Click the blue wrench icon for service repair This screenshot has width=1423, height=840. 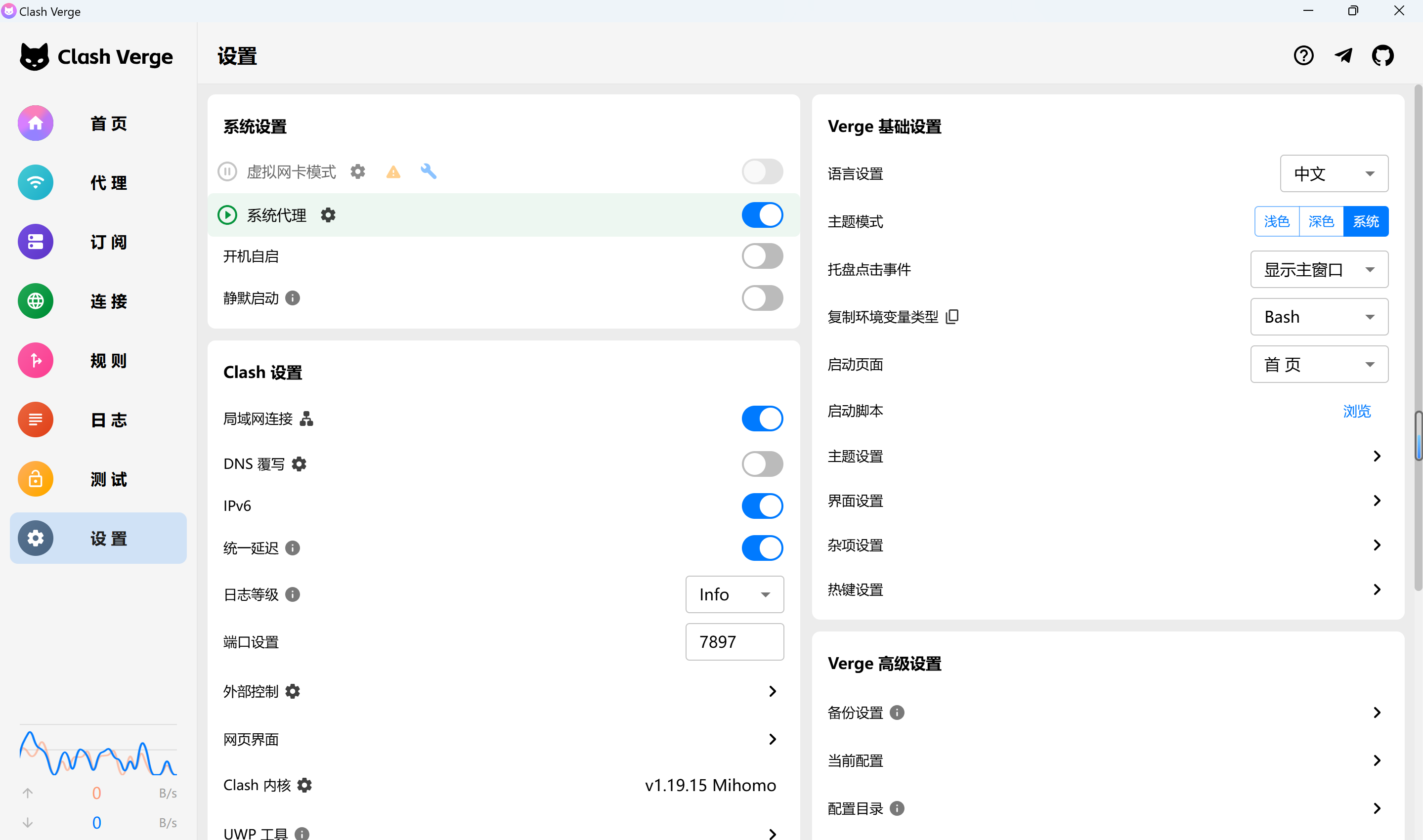coord(429,171)
